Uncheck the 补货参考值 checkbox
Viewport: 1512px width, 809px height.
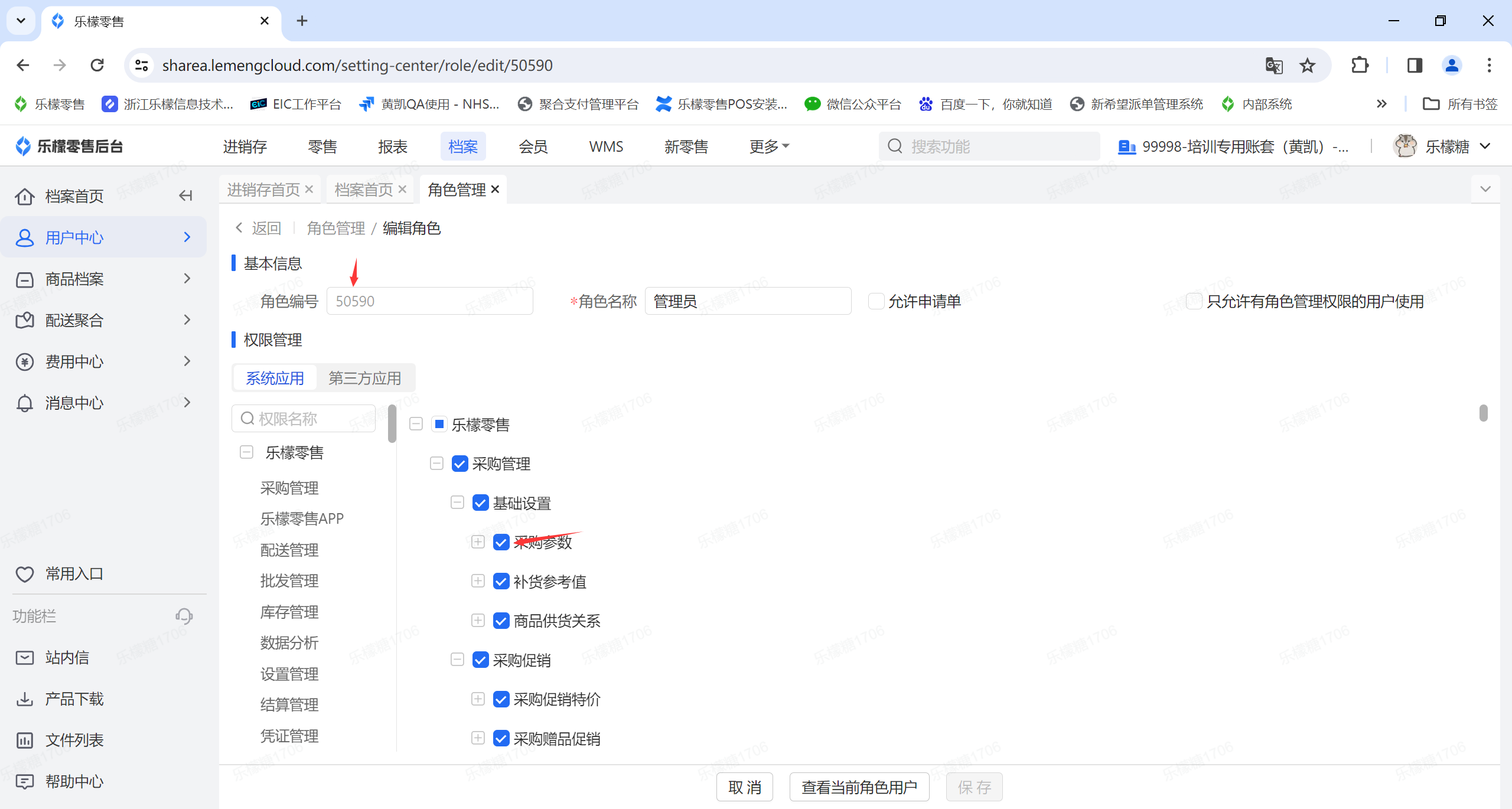pyautogui.click(x=501, y=582)
